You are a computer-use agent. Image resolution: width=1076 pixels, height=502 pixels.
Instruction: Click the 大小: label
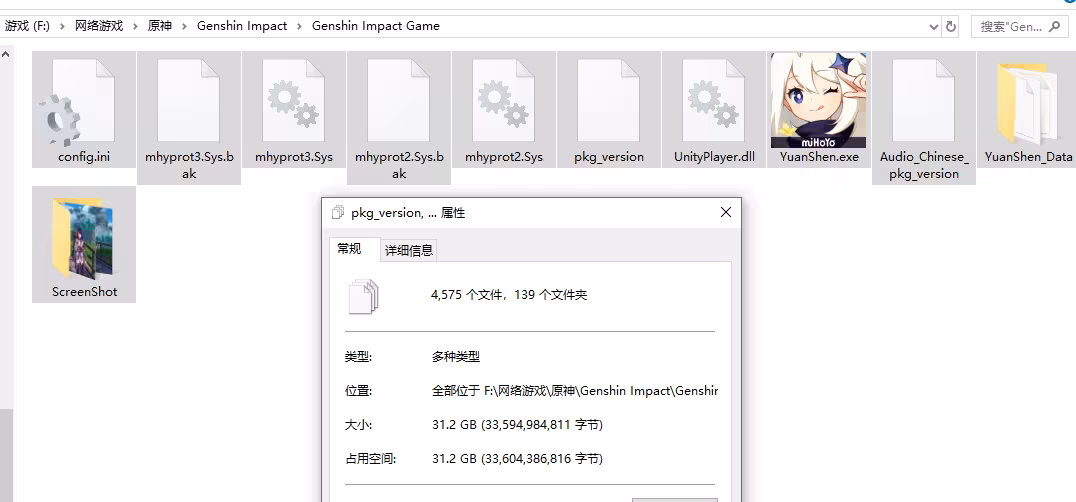(358, 425)
